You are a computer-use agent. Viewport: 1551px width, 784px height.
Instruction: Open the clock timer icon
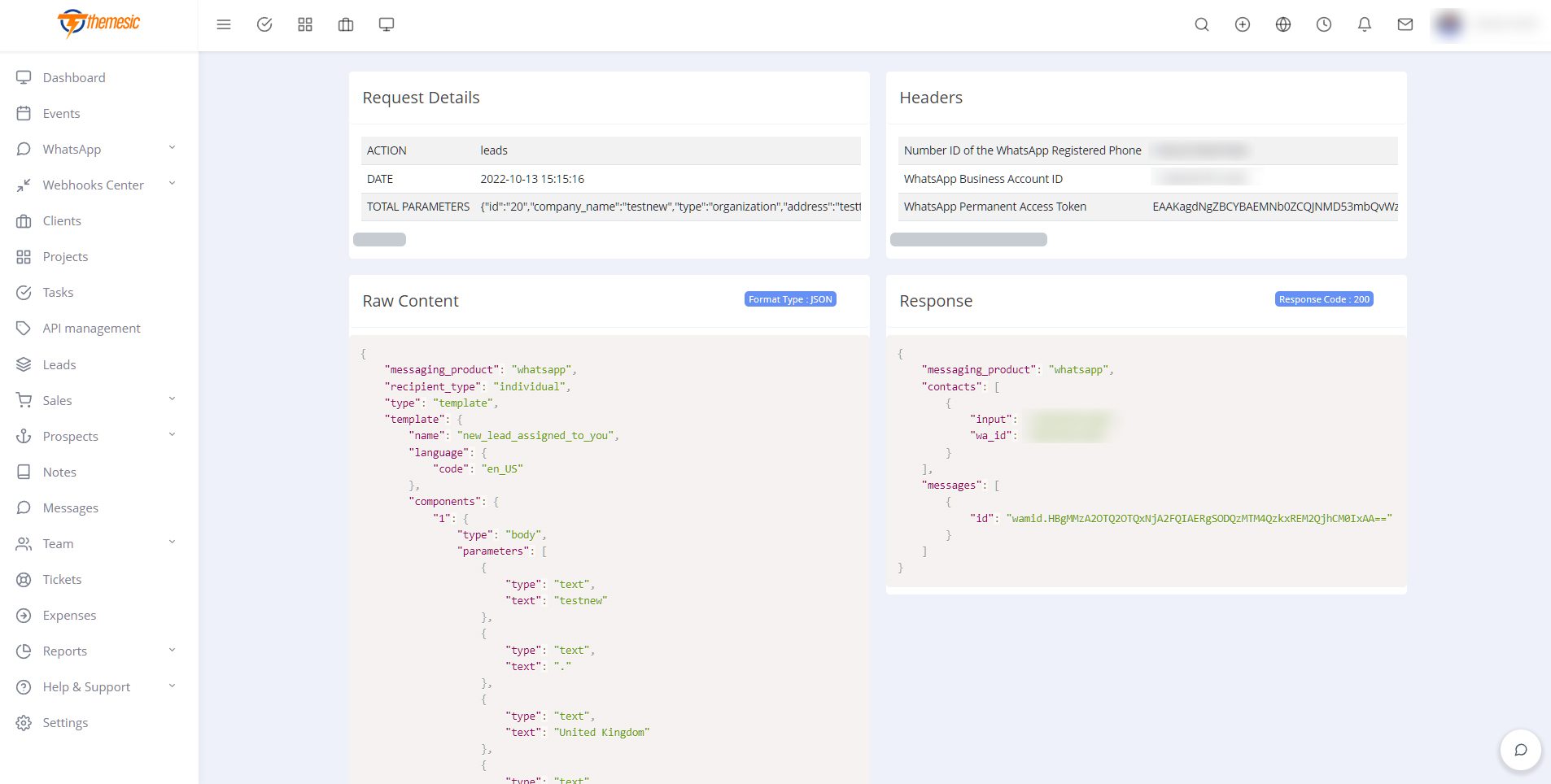click(1324, 24)
